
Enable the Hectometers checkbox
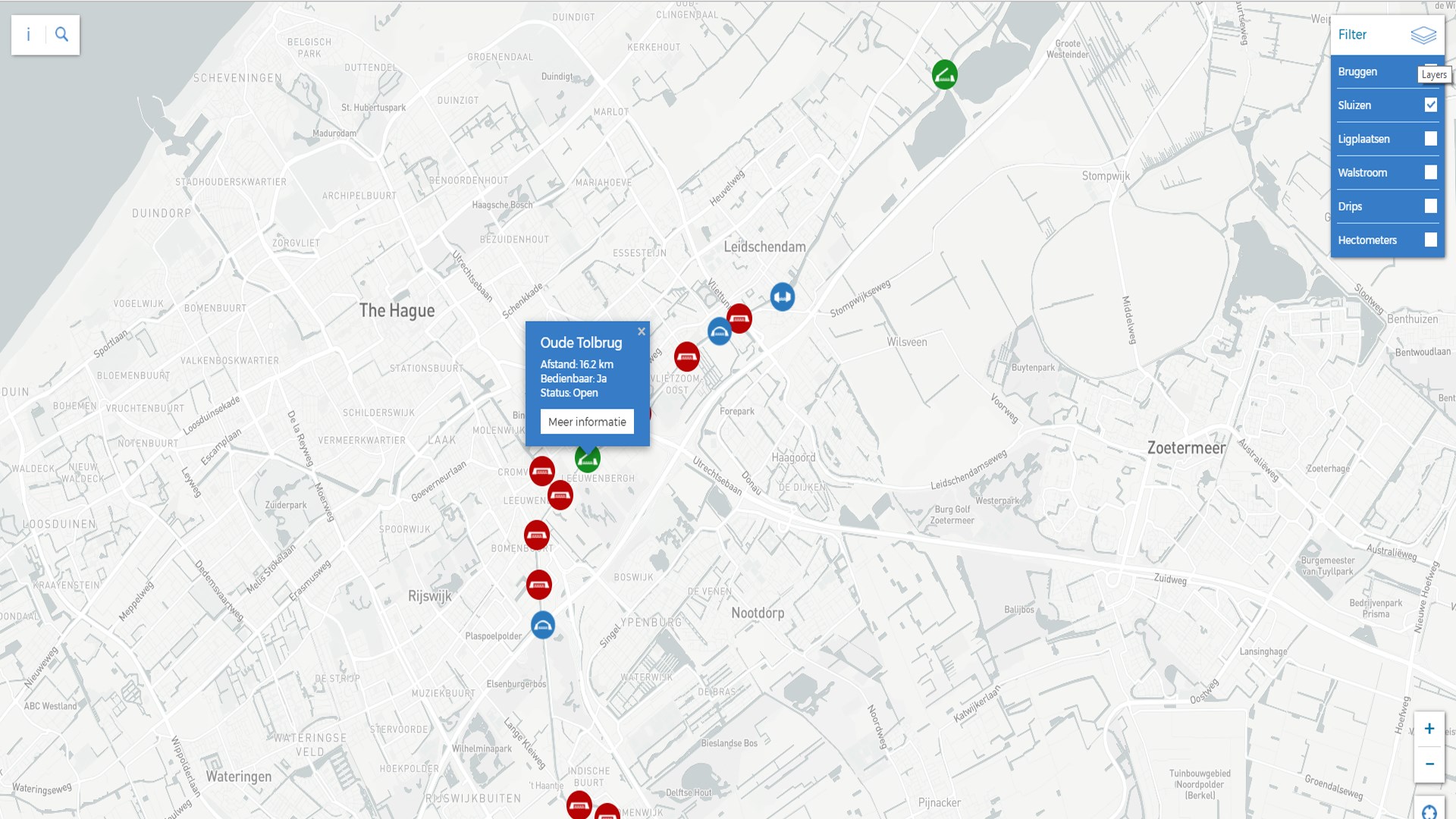pyautogui.click(x=1430, y=240)
